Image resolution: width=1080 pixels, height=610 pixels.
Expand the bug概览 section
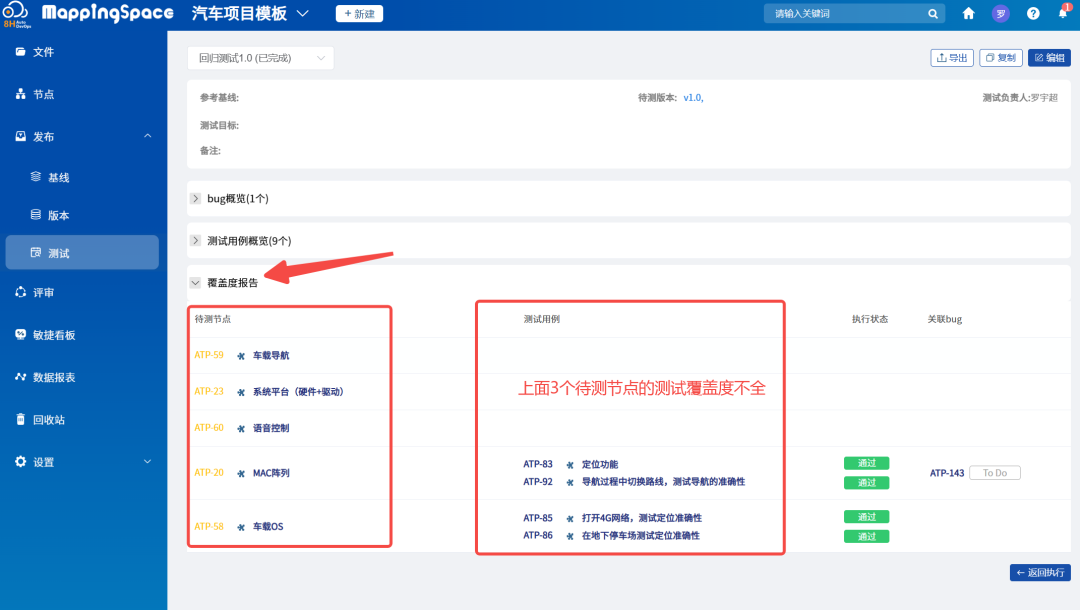[x=196, y=199]
